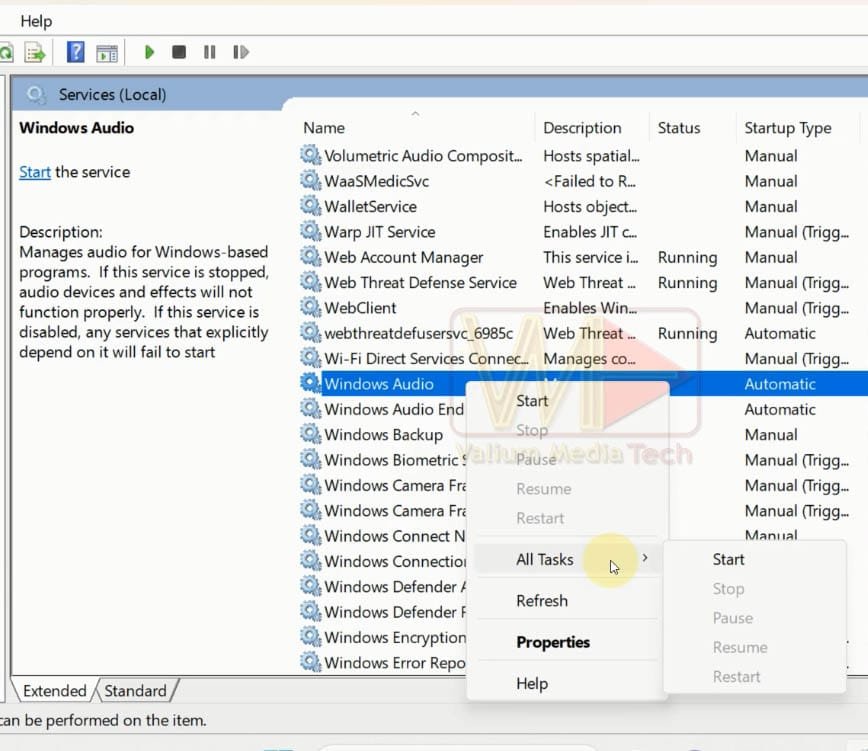This screenshot has width=868, height=751.
Task: Click the Restart Service toolbar icon
Action: click(x=241, y=53)
